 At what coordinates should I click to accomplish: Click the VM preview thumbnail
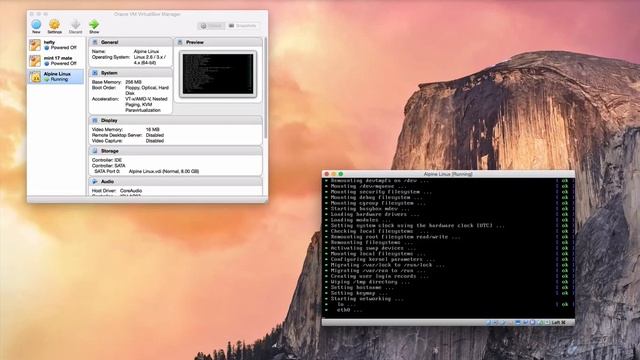coord(218,74)
